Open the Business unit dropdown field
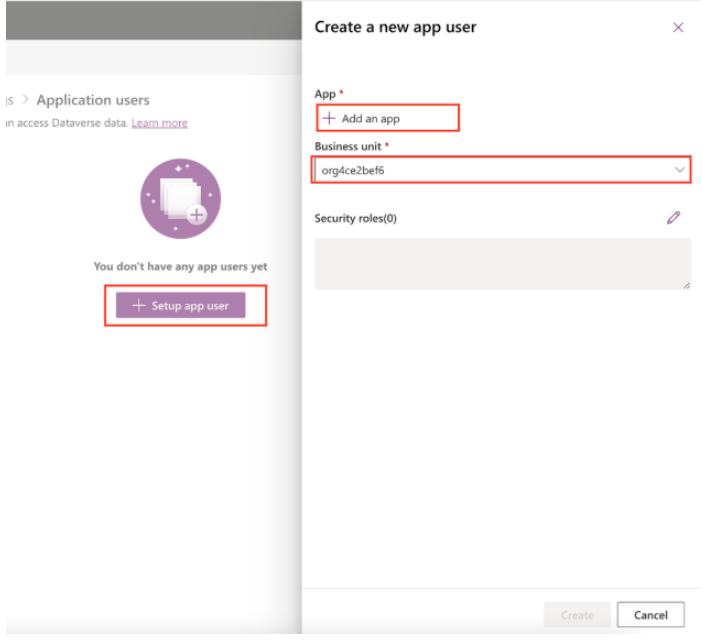Image resolution: width=703 pixels, height=644 pixels. (x=490, y=170)
